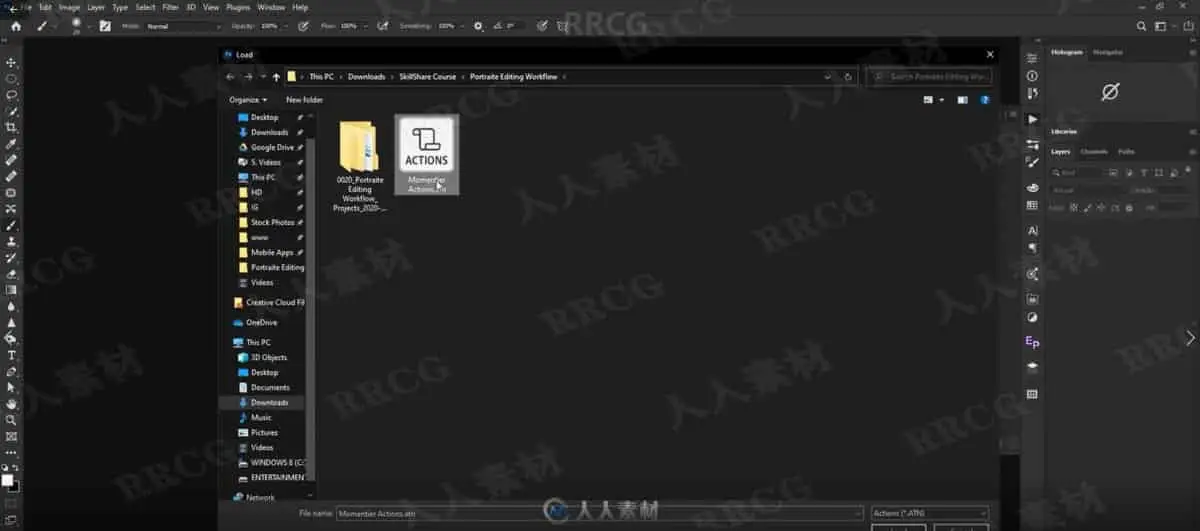The height and width of the screenshot is (531, 1200).
Task: Click the Search Portraite Editing field
Action: click(x=931, y=76)
